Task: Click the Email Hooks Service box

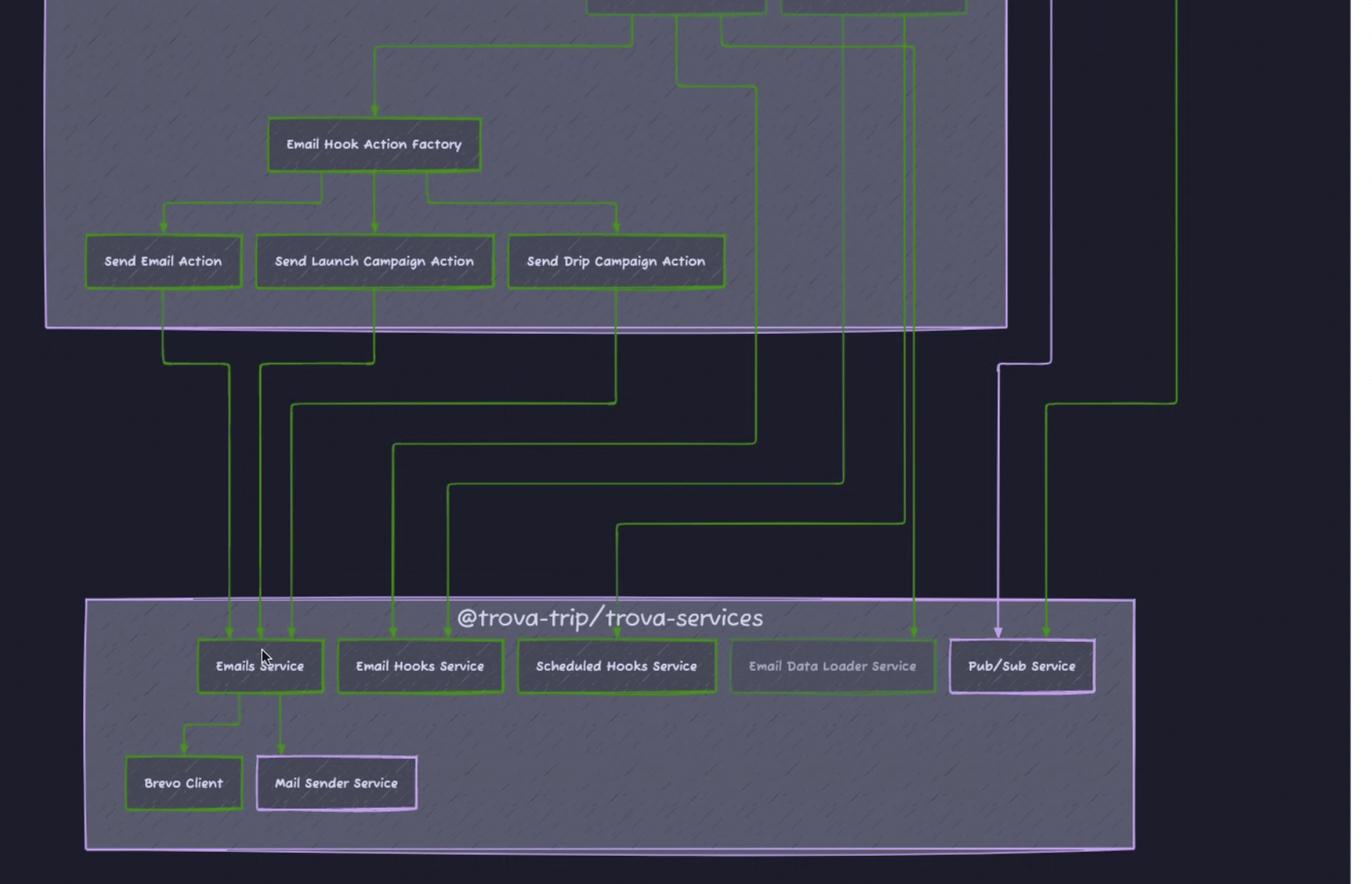Action: (x=419, y=666)
